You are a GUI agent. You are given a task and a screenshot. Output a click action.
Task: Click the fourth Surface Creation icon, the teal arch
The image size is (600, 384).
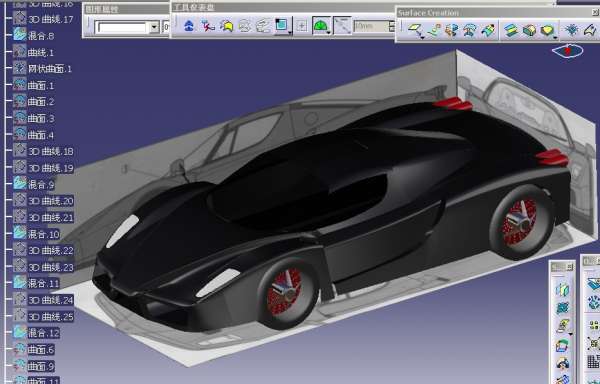coord(470,30)
